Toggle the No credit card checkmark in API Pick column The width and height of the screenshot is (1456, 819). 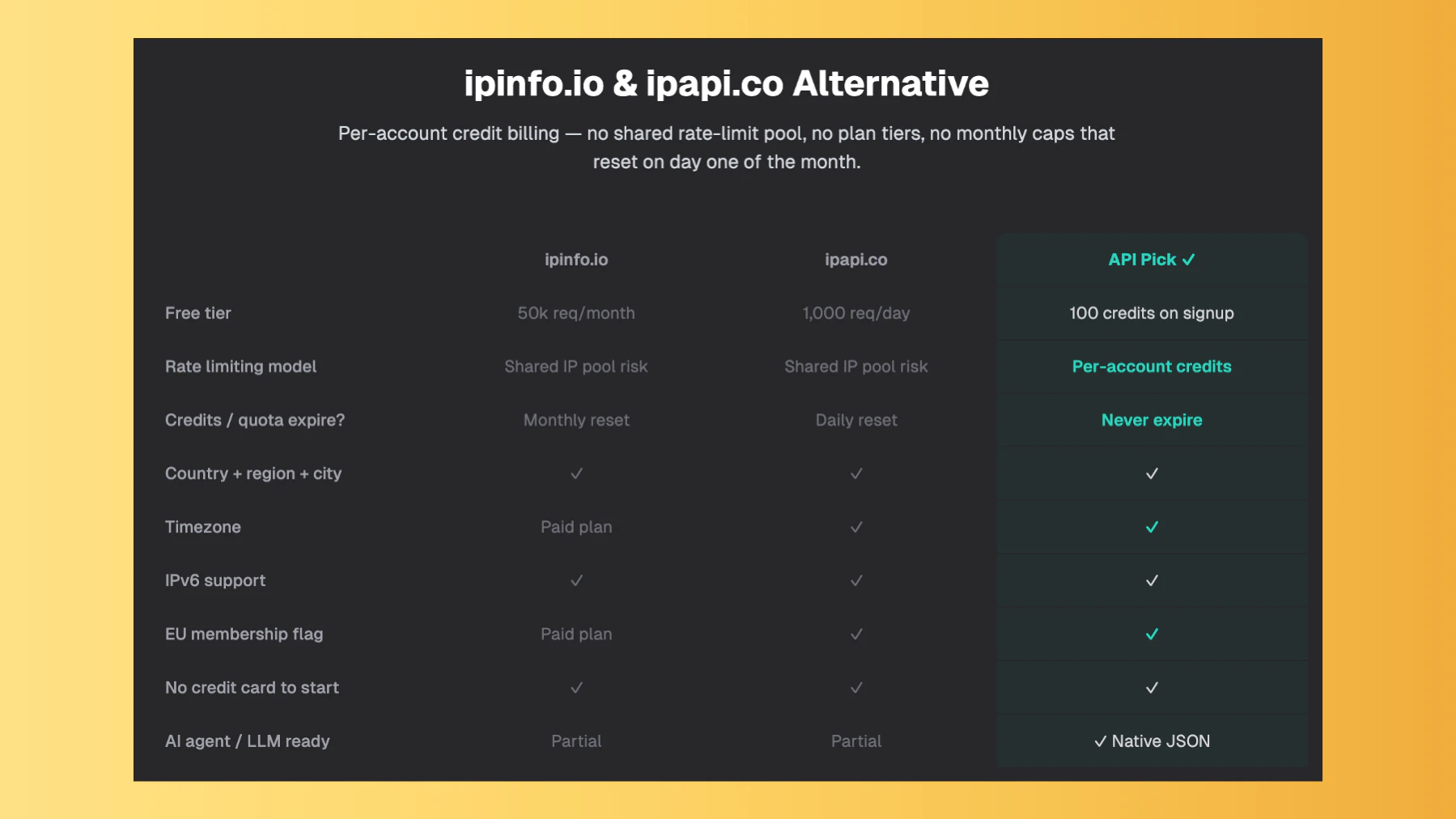(1152, 687)
